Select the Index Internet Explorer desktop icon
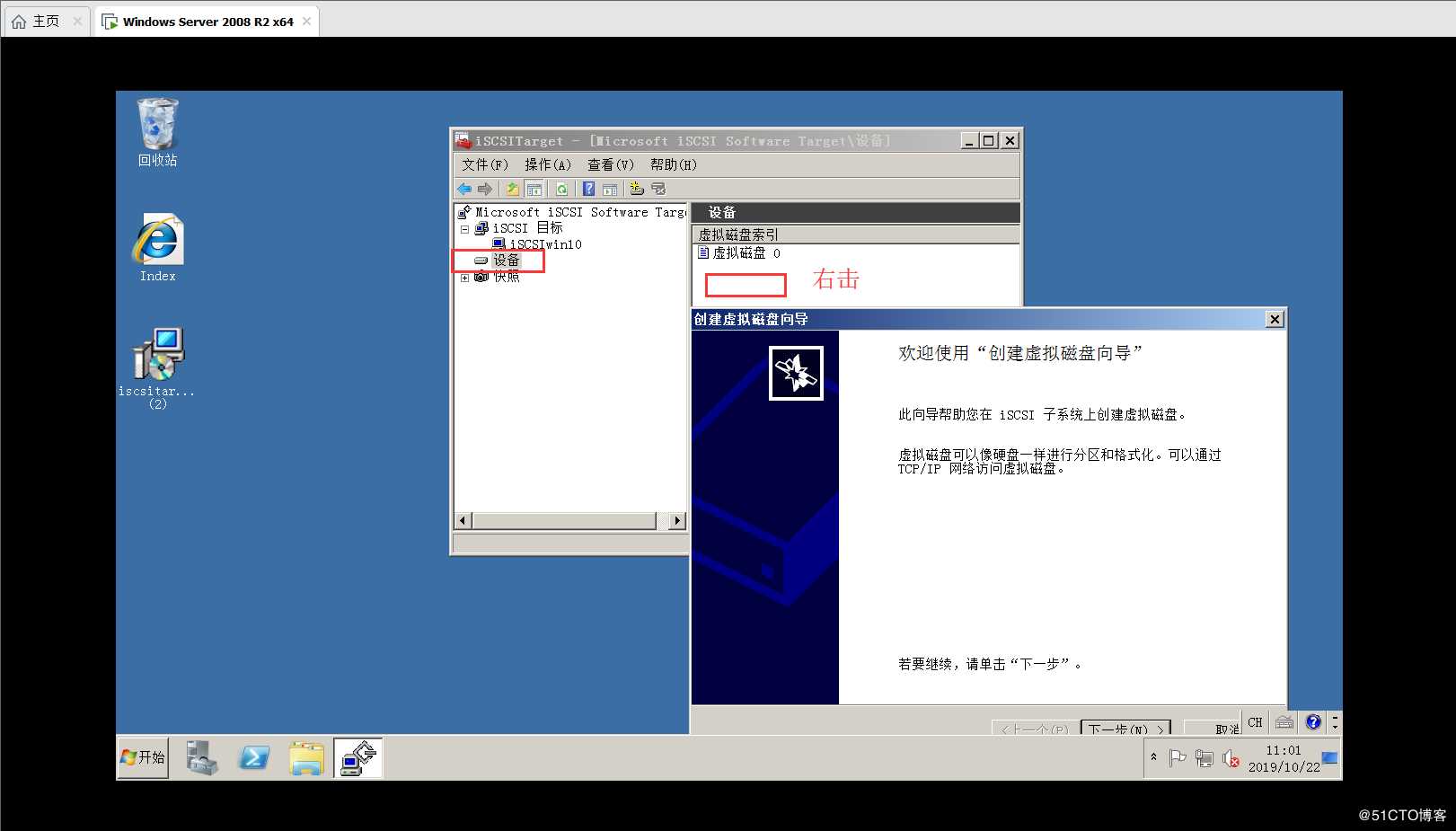The width and height of the screenshot is (1456, 831). [x=158, y=248]
